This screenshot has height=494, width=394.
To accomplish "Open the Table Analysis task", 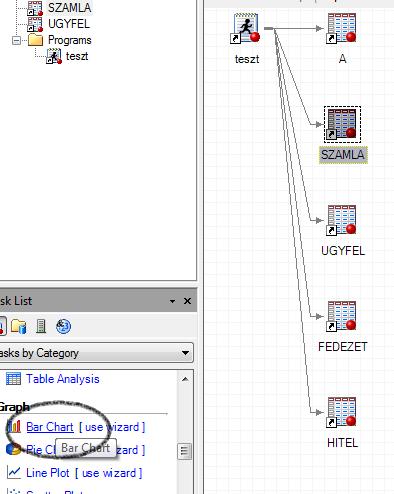I will [63, 379].
